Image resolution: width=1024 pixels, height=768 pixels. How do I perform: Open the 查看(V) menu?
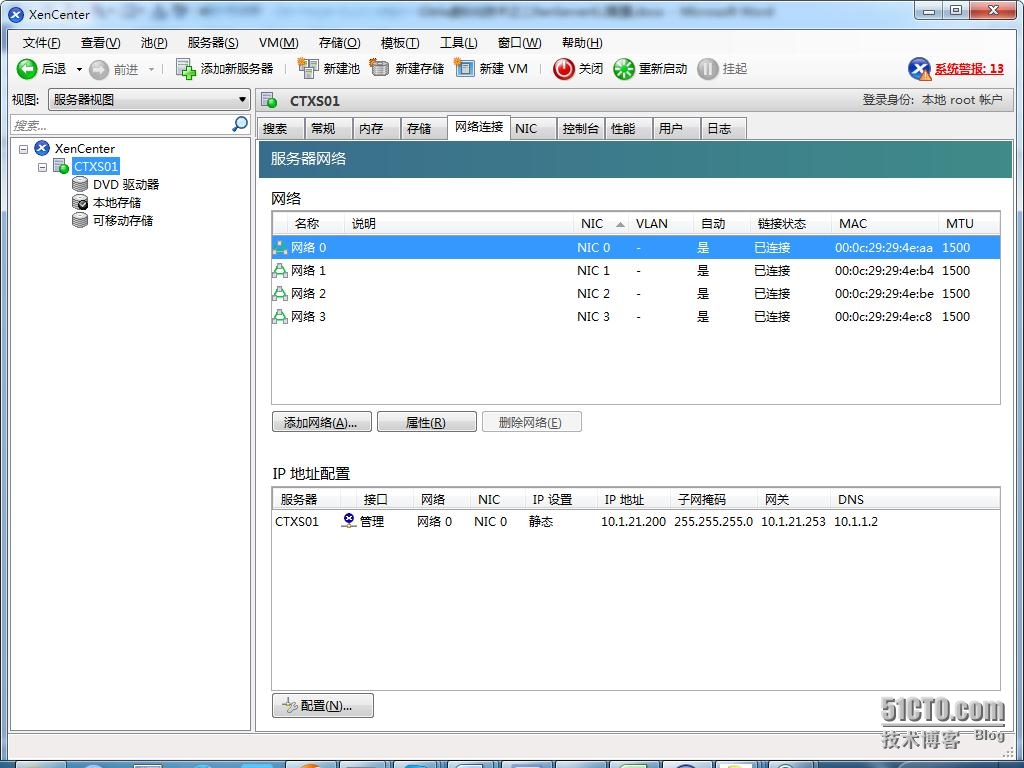[100, 42]
